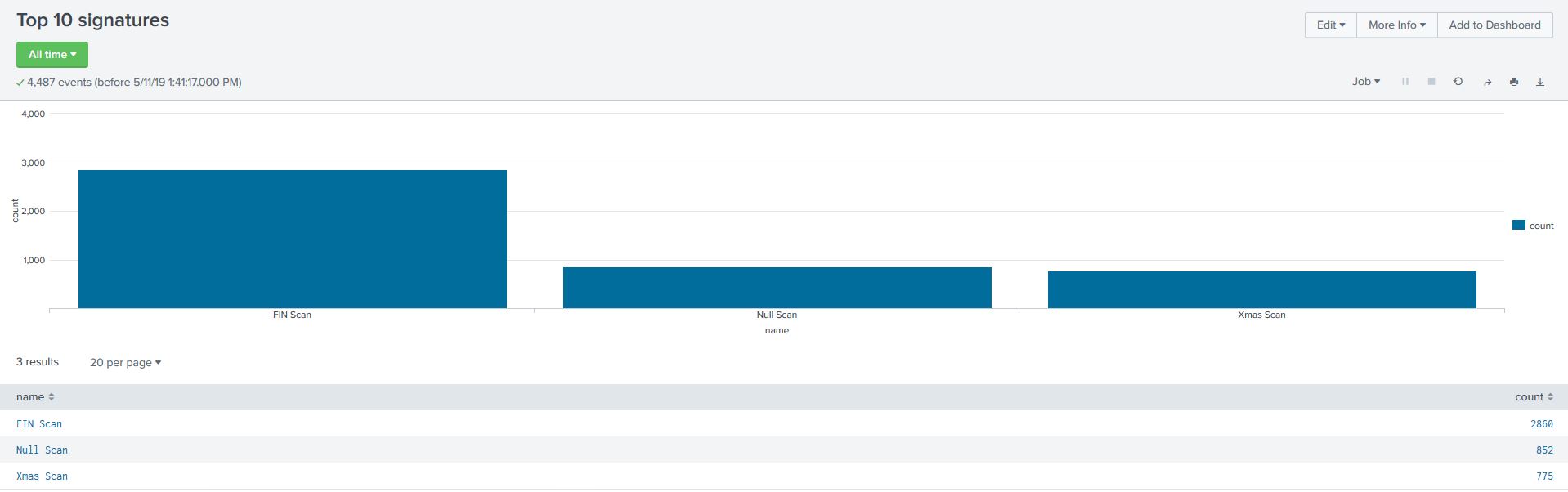This screenshot has width=1568, height=492.
Task: Reload the search results
Action: tap(1458, 82)
